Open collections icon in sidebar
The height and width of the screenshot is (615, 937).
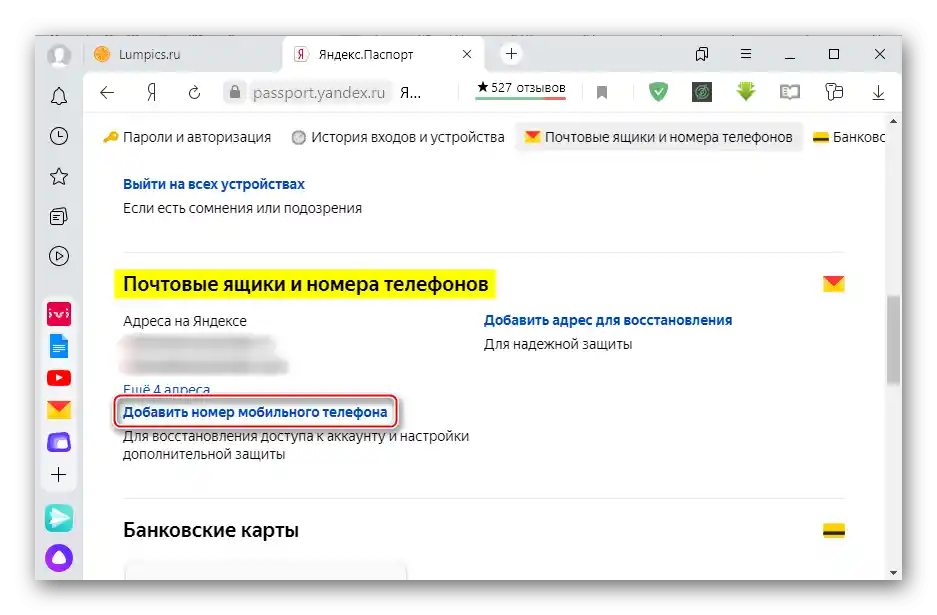point(59,216)
